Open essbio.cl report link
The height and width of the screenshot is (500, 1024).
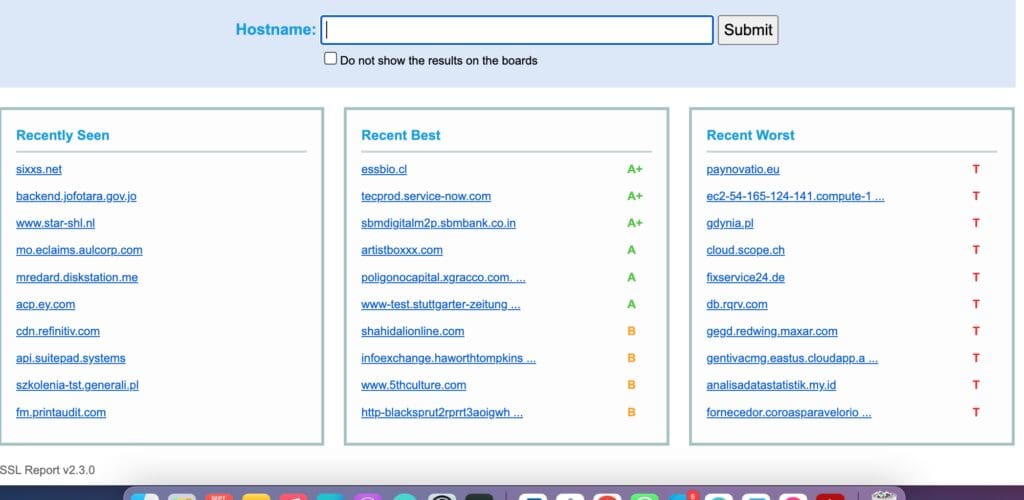[x=384, y=169]
